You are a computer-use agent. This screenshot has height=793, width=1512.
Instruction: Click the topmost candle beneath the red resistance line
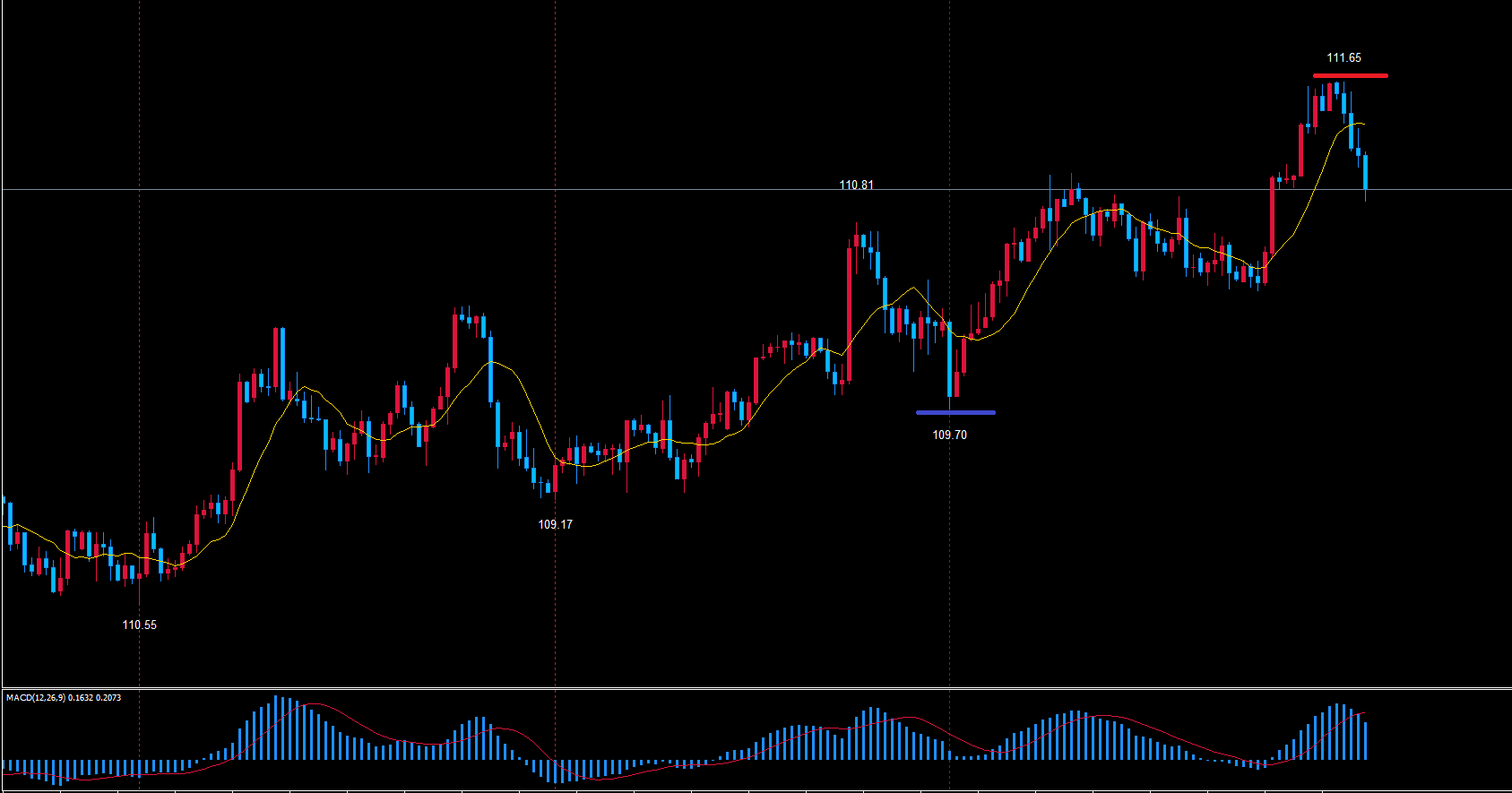pyautogui.click(x=1336, y=88)
